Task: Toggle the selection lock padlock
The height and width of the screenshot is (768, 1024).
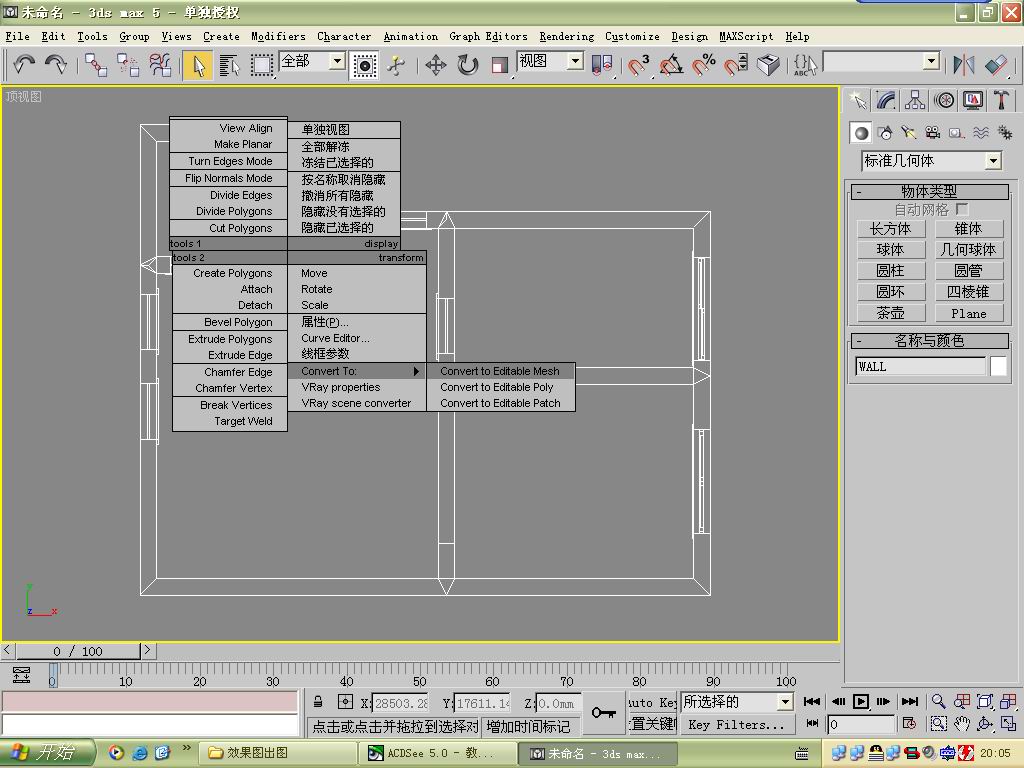Action: (x=318, y=702)
